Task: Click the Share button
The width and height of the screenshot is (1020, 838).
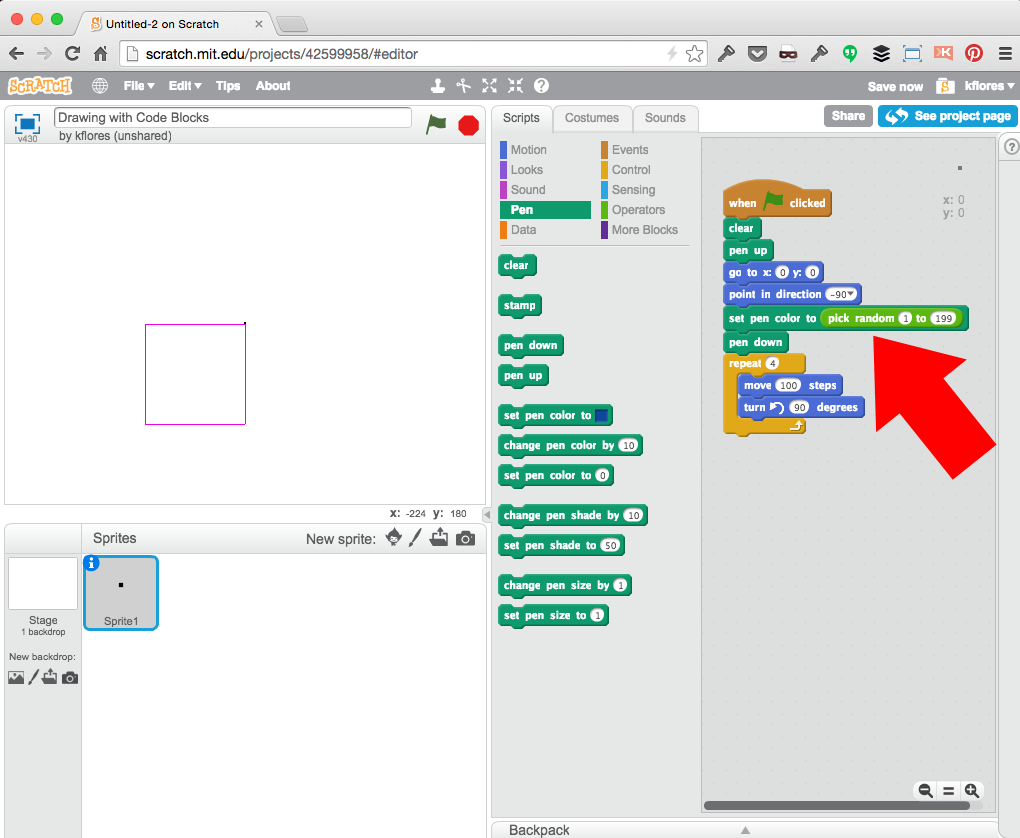Action: [x=848, y=116]
